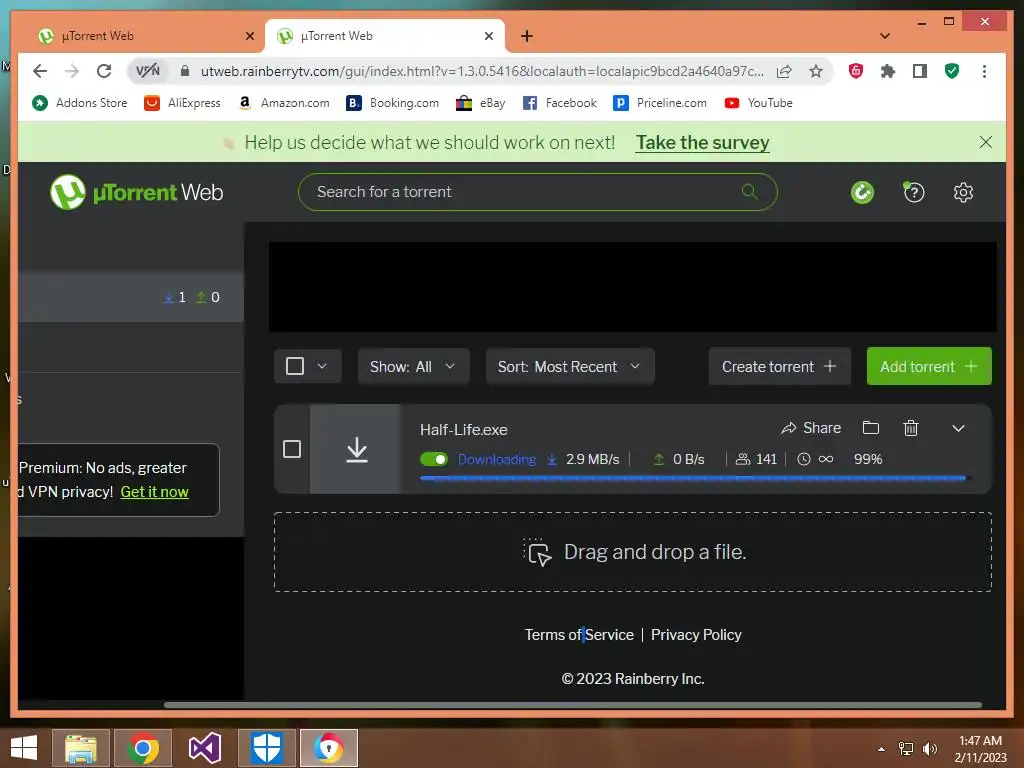Click the green shield checkmark icon
This screenshot has width=1024, height=768.
[x=952, y=71]
